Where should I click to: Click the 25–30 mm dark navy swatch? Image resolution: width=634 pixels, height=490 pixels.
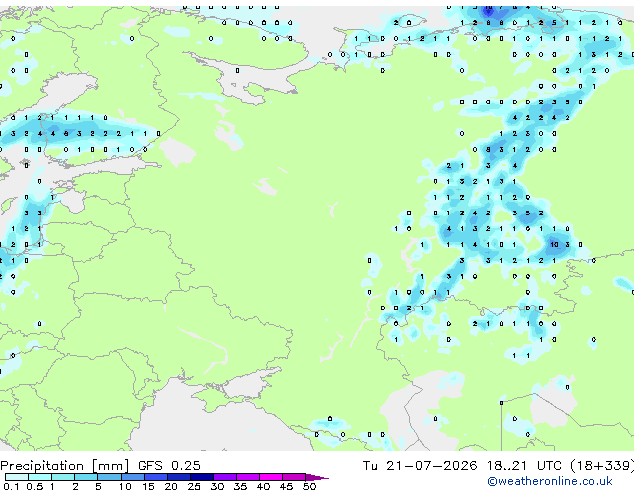coord(201,477)
